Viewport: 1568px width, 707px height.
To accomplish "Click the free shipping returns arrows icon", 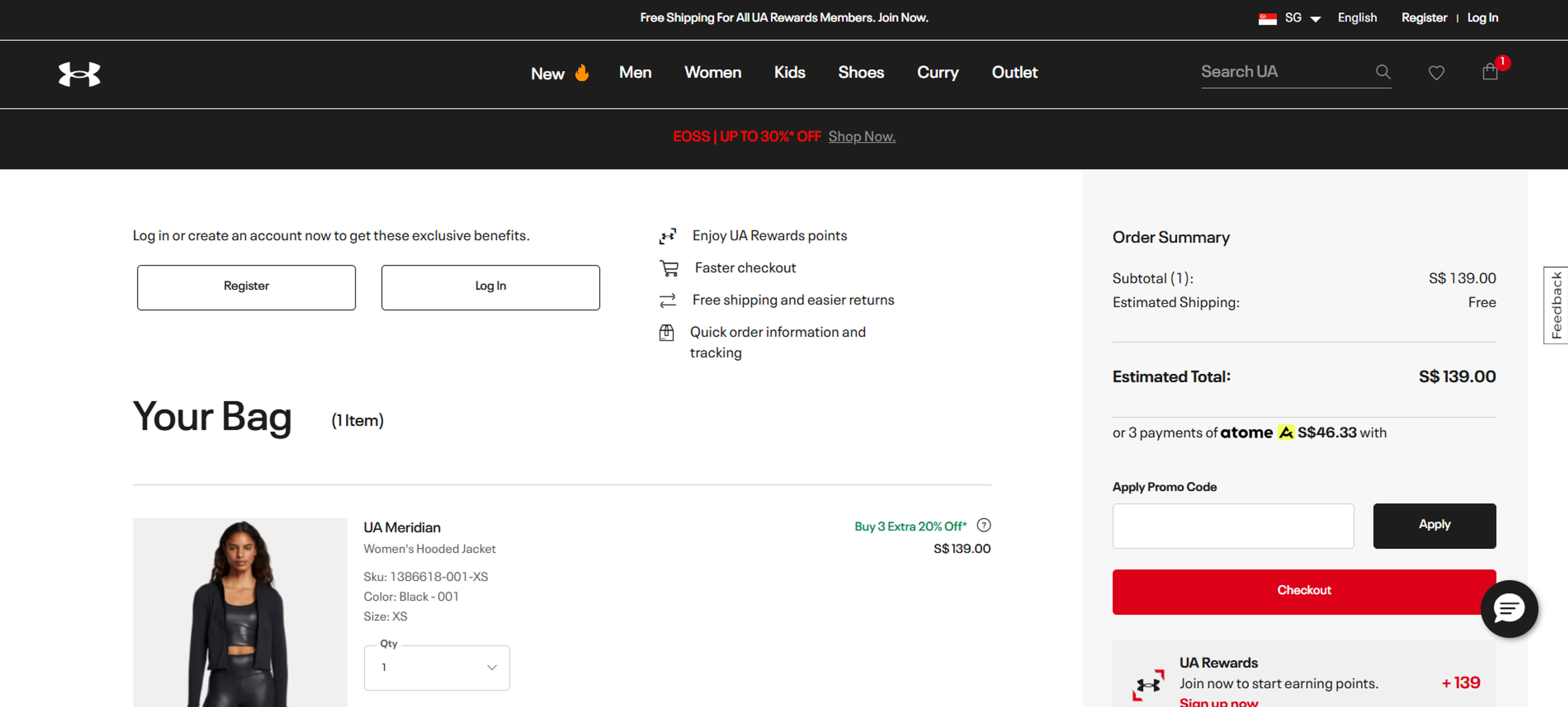I will coord(668,300).
